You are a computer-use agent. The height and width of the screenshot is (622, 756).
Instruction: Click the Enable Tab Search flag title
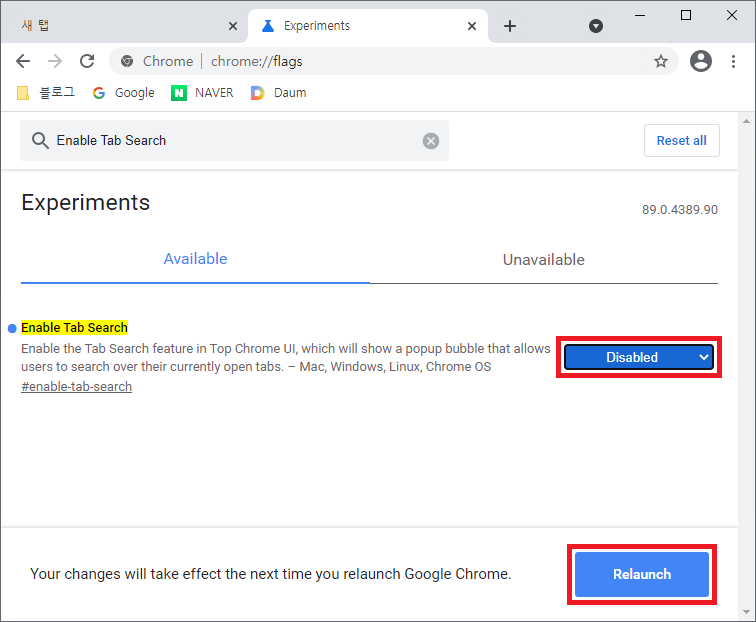coord(74,328)
